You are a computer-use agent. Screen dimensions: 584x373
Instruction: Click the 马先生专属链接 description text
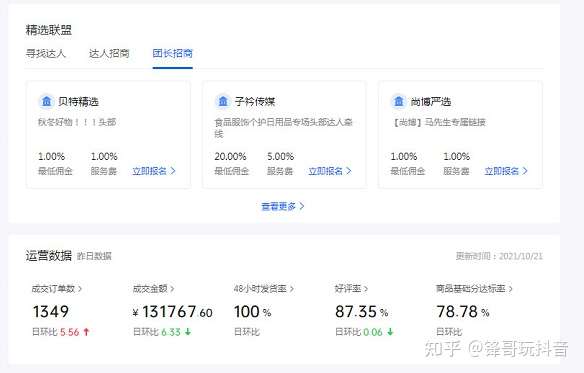click(439, 122)
